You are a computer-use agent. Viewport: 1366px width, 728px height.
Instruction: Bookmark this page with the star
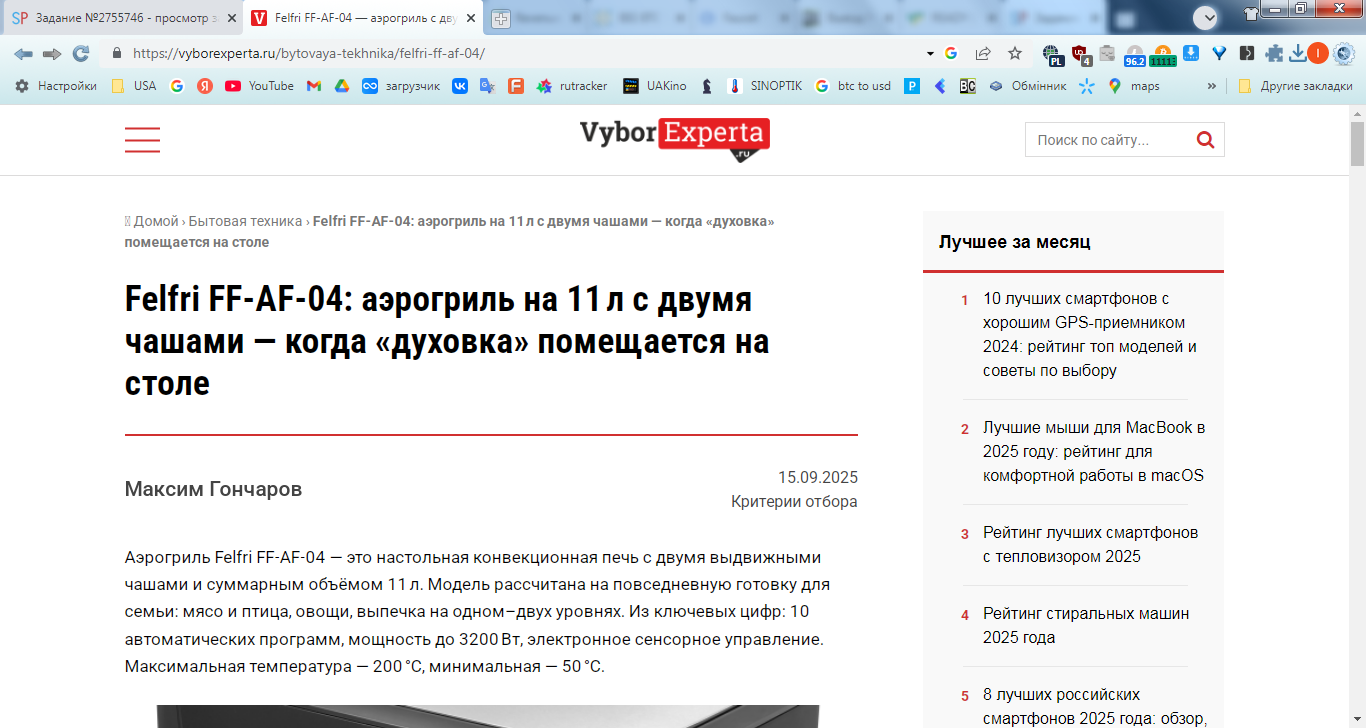point(1015,53)
